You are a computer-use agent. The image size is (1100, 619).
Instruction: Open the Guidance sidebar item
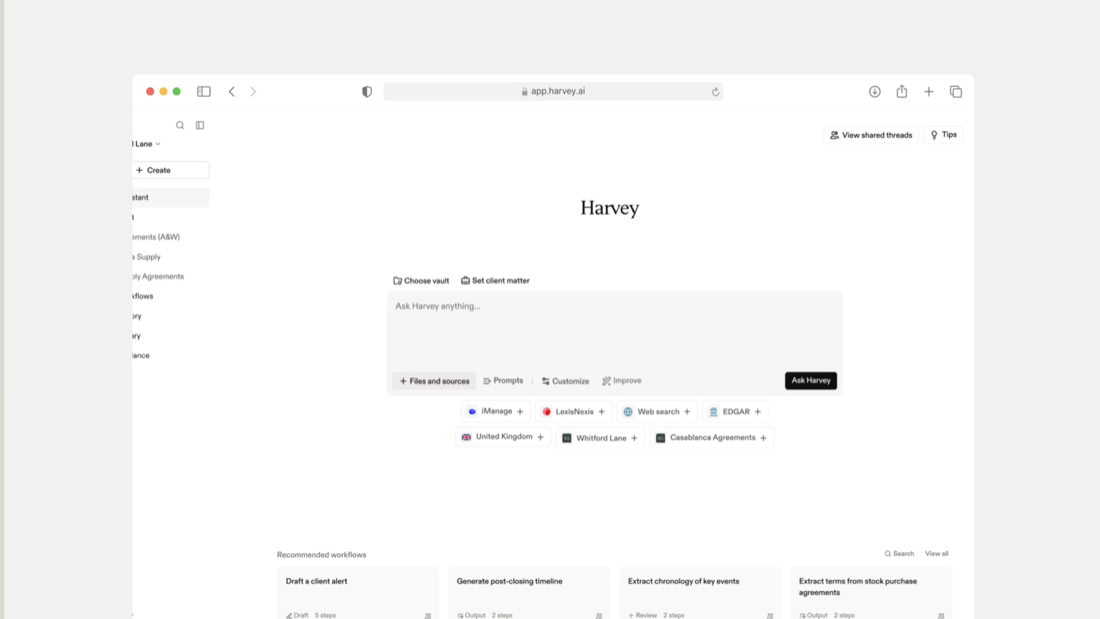tap(141, 355)
